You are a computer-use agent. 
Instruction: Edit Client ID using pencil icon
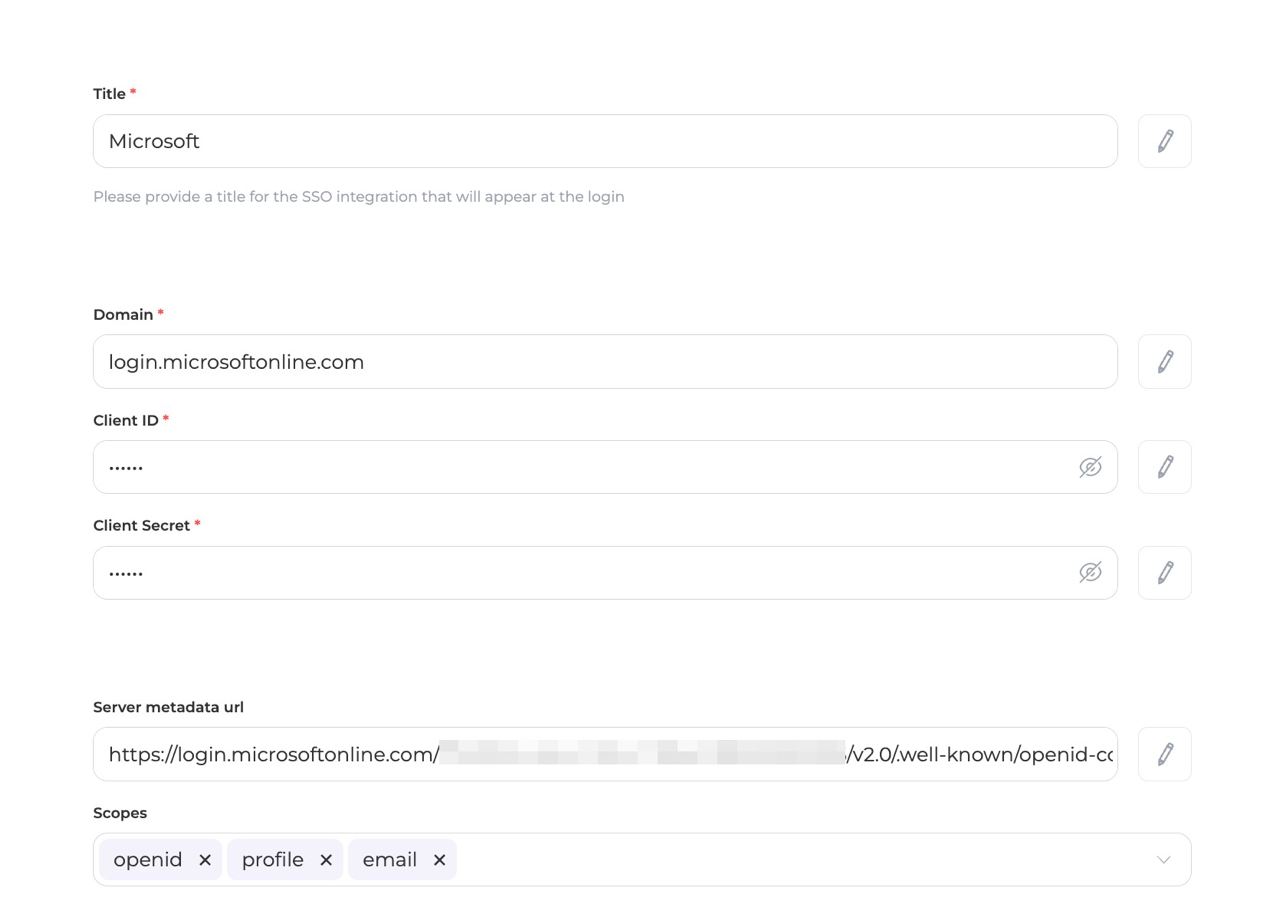point(1165,467)
